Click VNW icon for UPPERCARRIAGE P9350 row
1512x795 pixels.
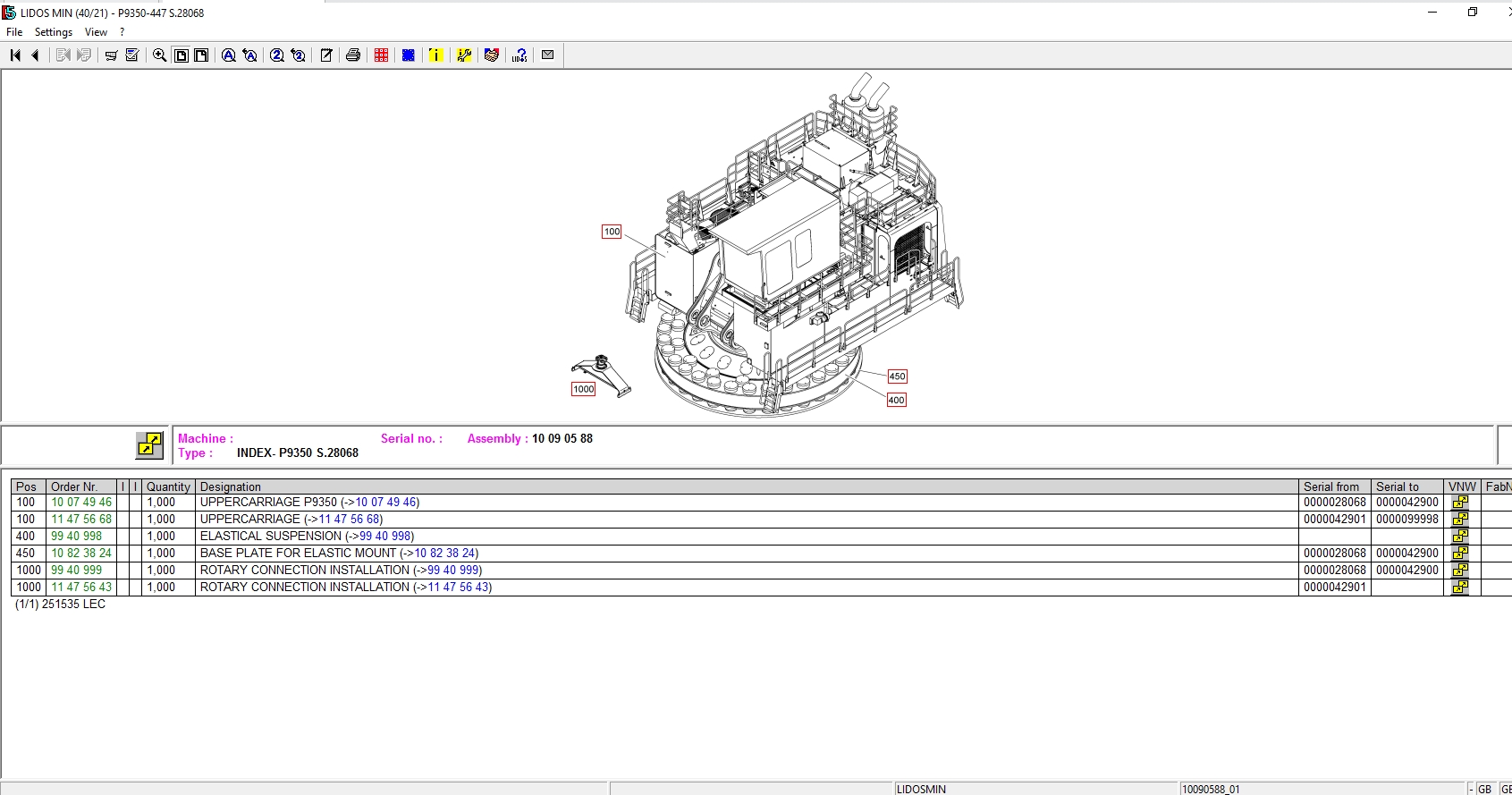[x=1460, y=503]
